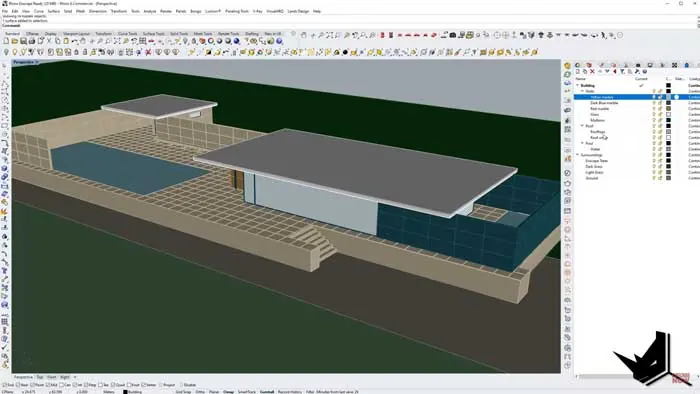This screenshot has width=700, height=394.
Task: Click the new sublayer icon in Layers panel
Action: 585,71
